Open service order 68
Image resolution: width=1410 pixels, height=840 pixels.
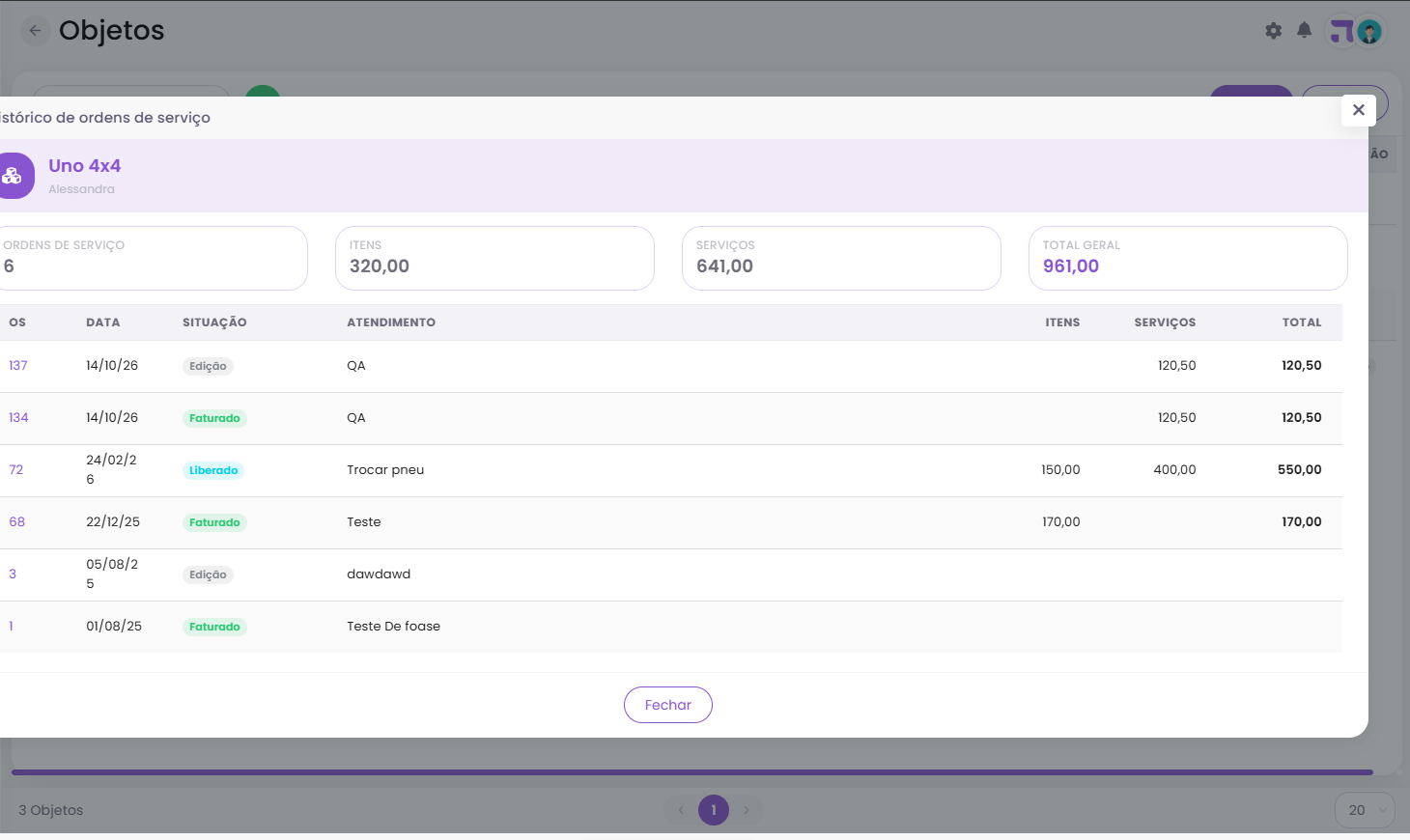[x=17, y=522]
